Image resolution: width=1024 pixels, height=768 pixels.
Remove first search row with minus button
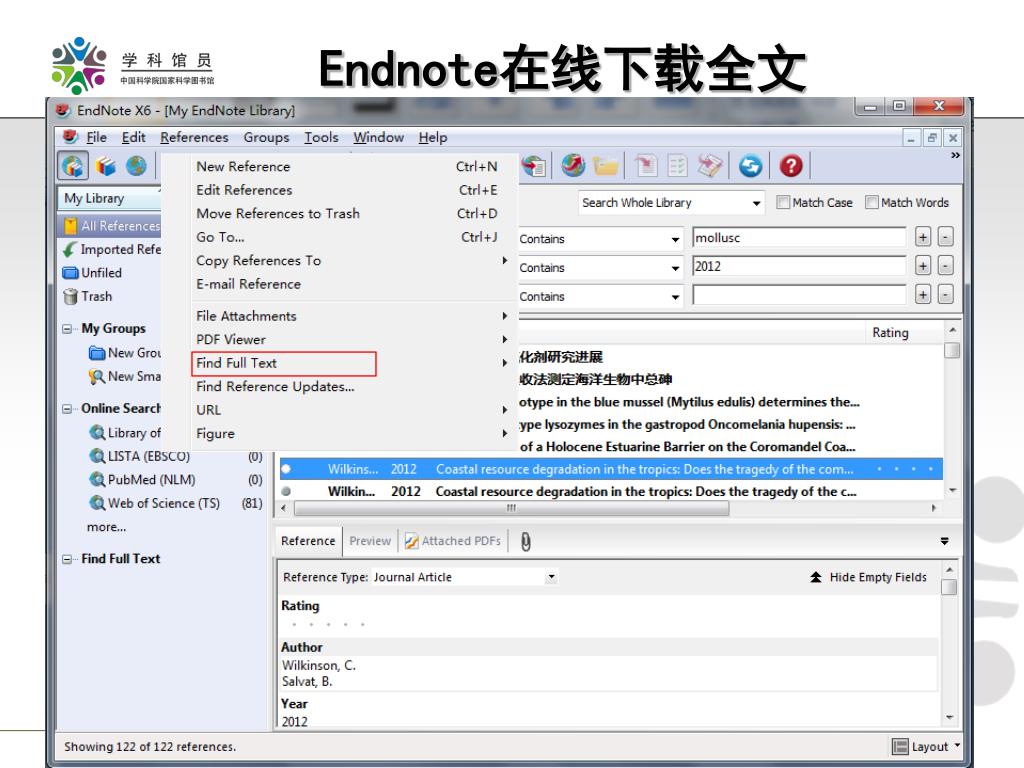[x=945, y=237]
